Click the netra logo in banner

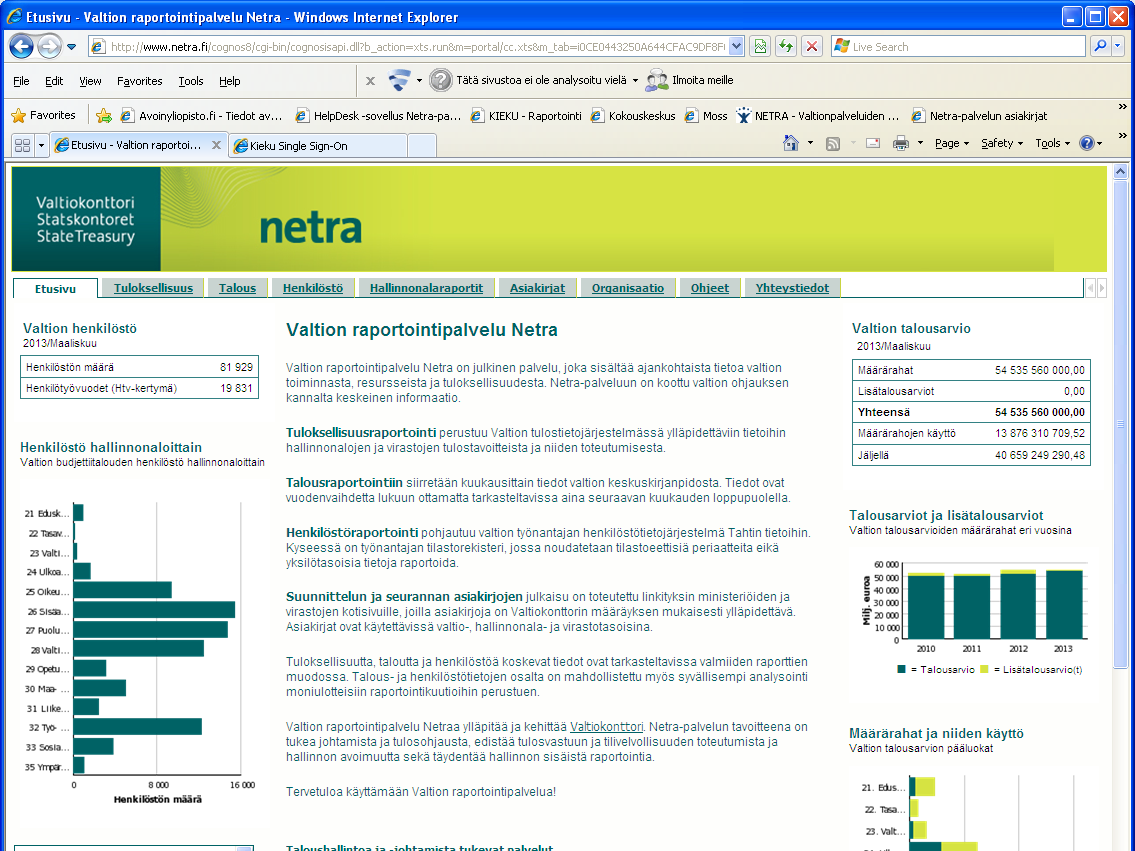(311, 229)
